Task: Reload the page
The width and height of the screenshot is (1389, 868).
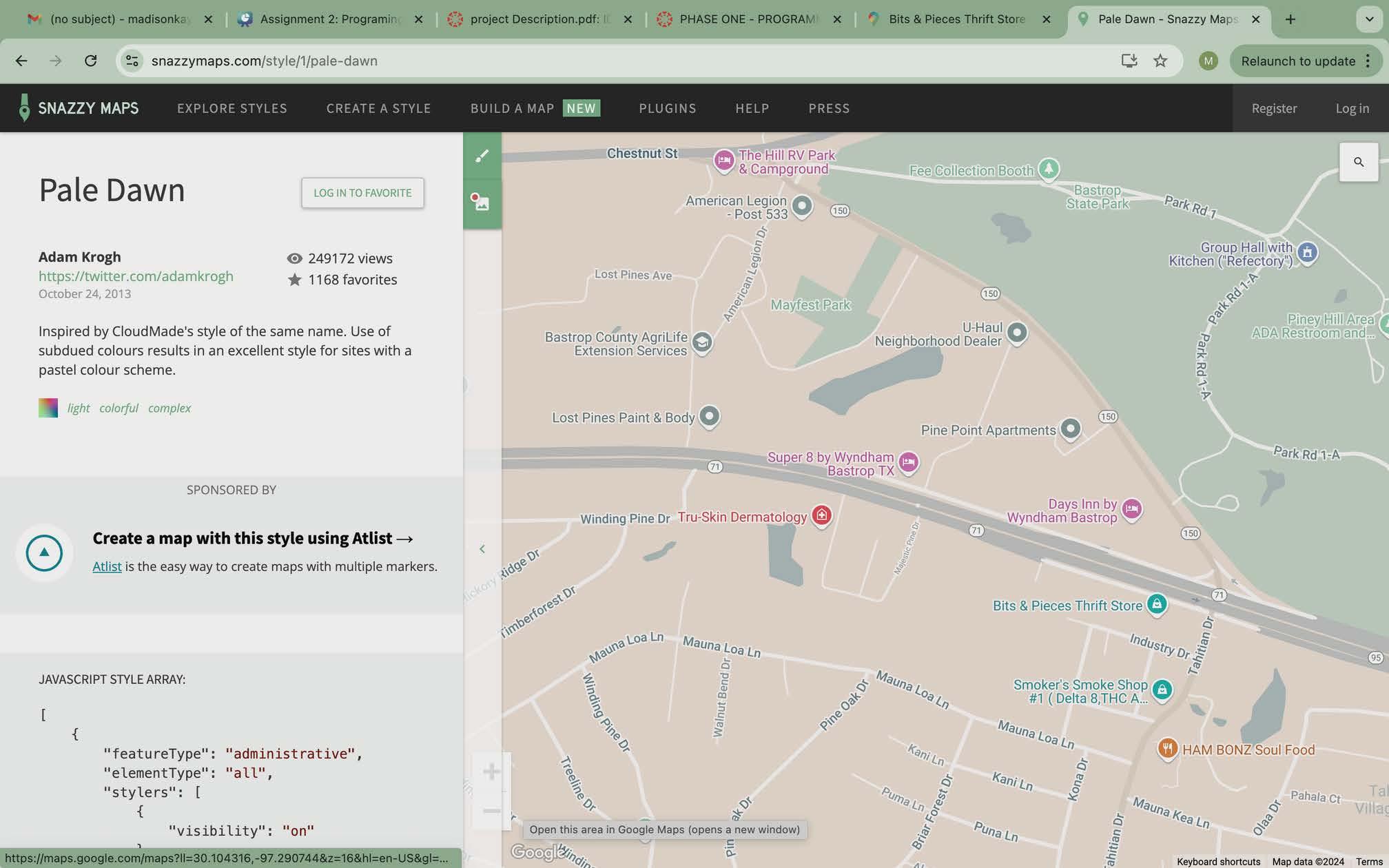Action: (90, 61)
